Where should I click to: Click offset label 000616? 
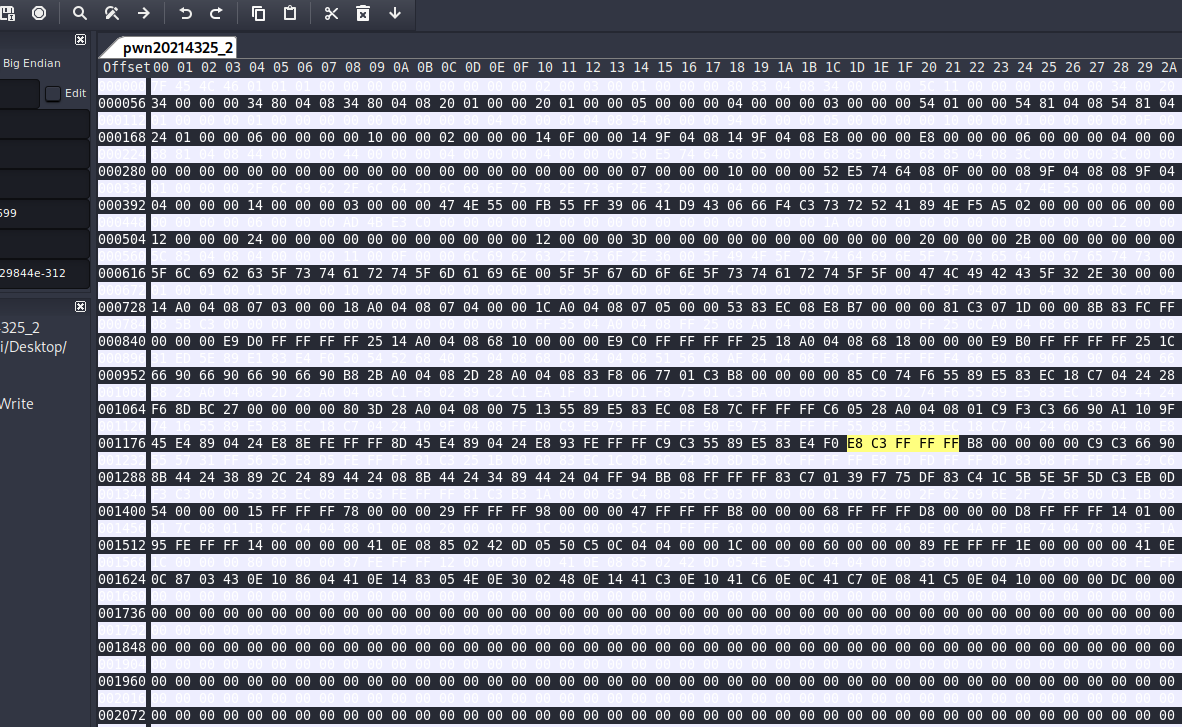tap(121, 273)
